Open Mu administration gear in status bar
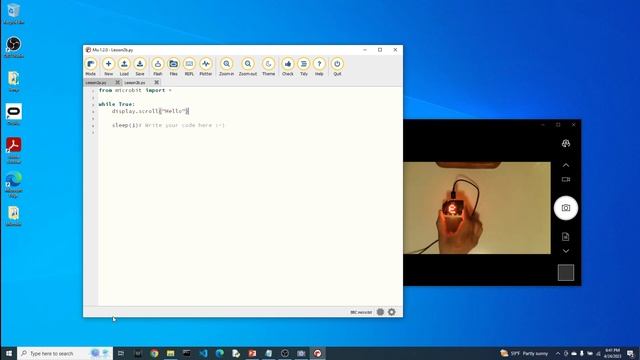The image size is (640, 360). pos(392,312)
